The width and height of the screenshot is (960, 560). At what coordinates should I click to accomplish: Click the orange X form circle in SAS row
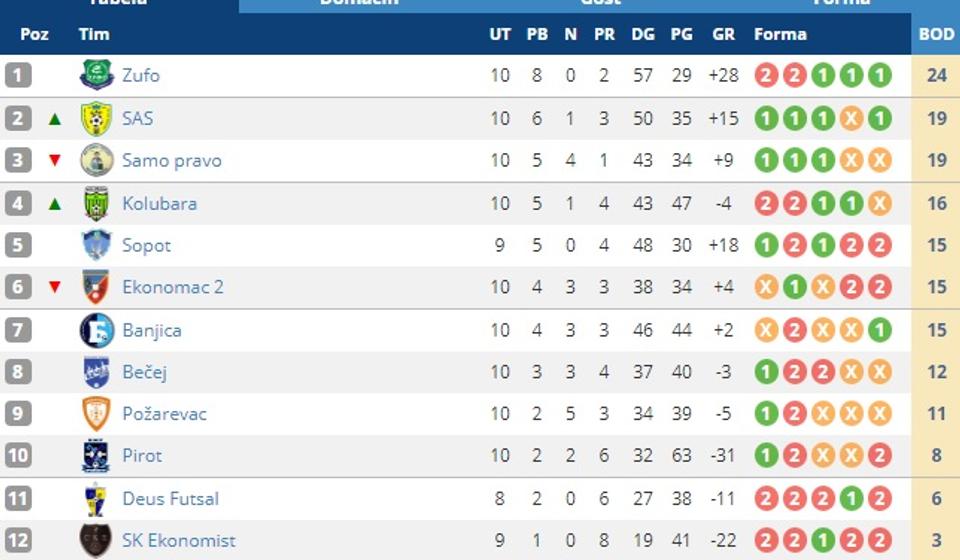click(x=851, y=118)
